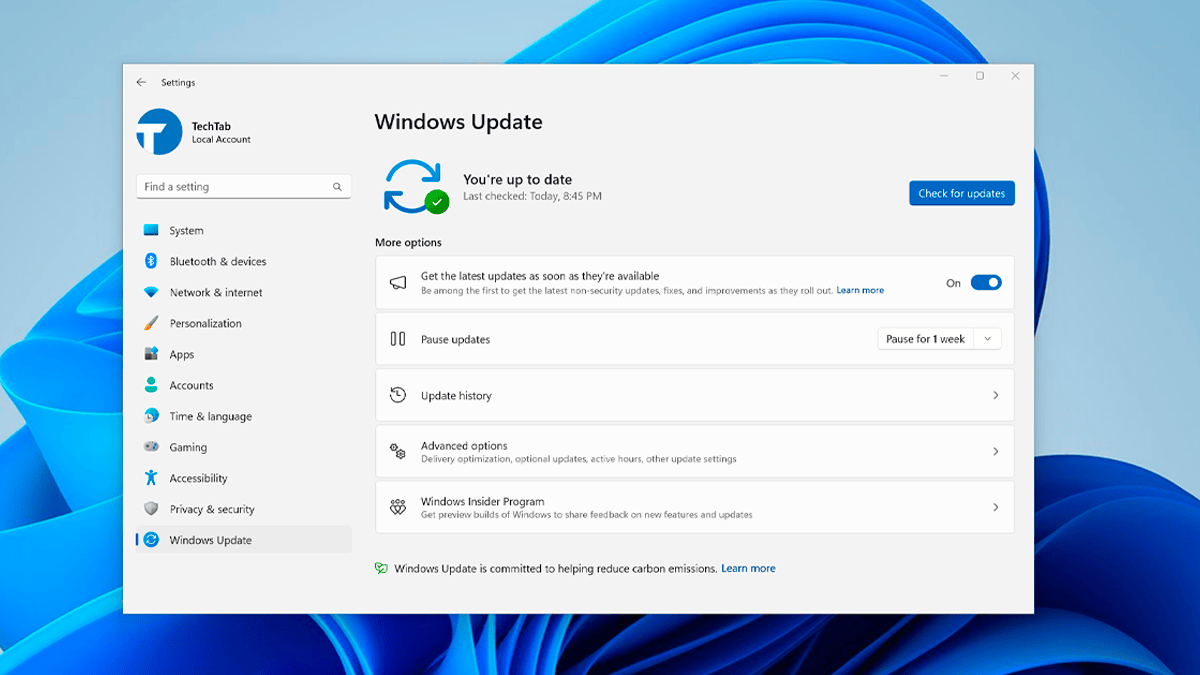The width and height of the screenshot is (1200, 675).
Task: Click the Time & language globe icon
Action: 151,416
